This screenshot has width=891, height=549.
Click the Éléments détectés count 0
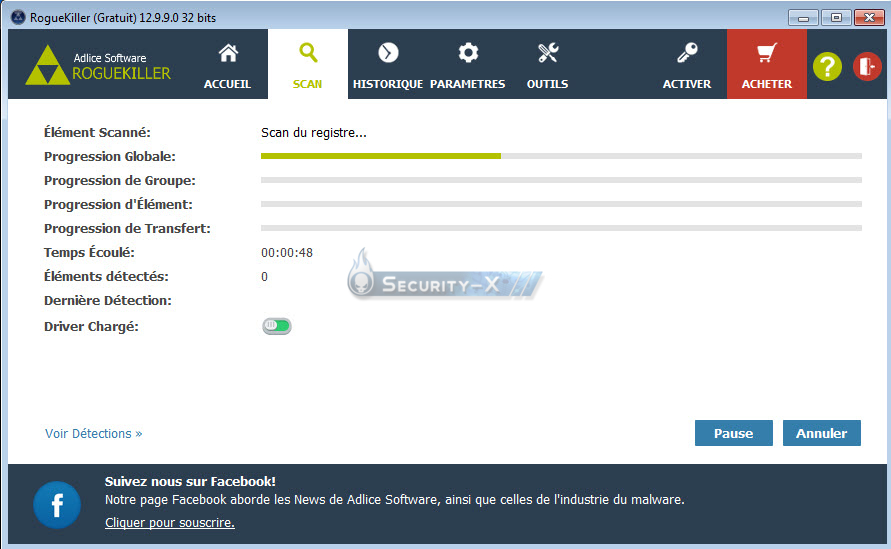264,277
